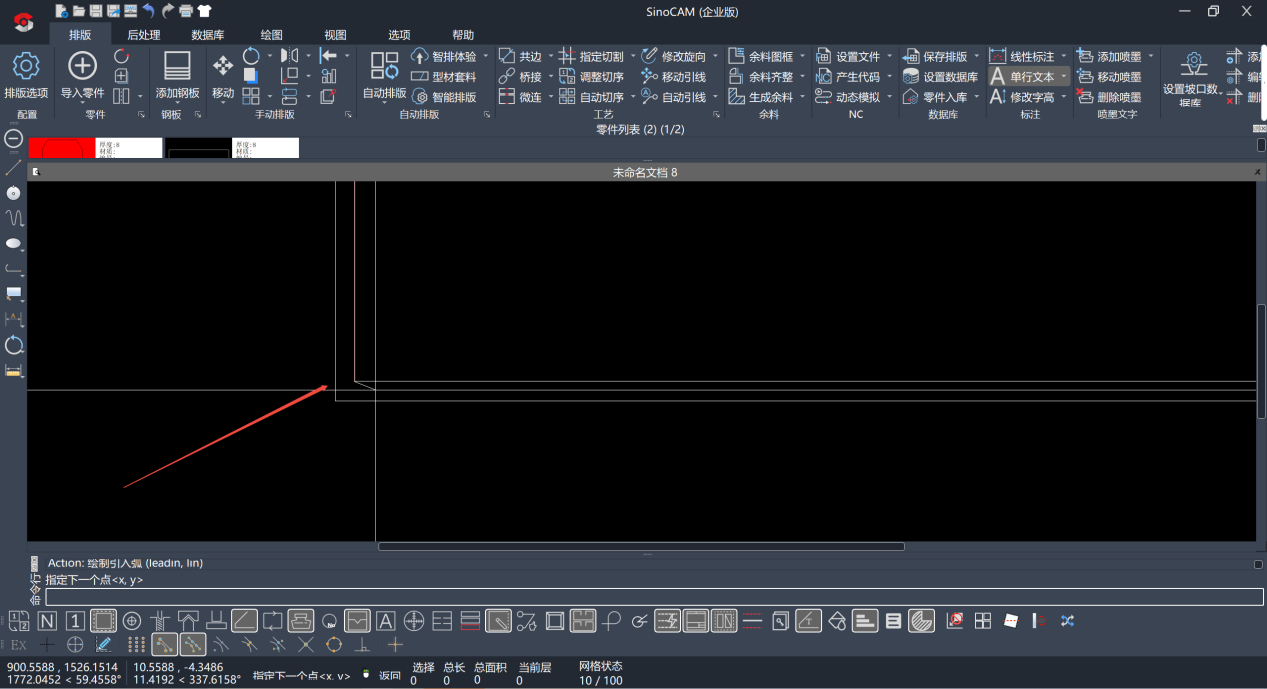Click the intersection X snap icon

pyautogui.click(x=306, y=645)
